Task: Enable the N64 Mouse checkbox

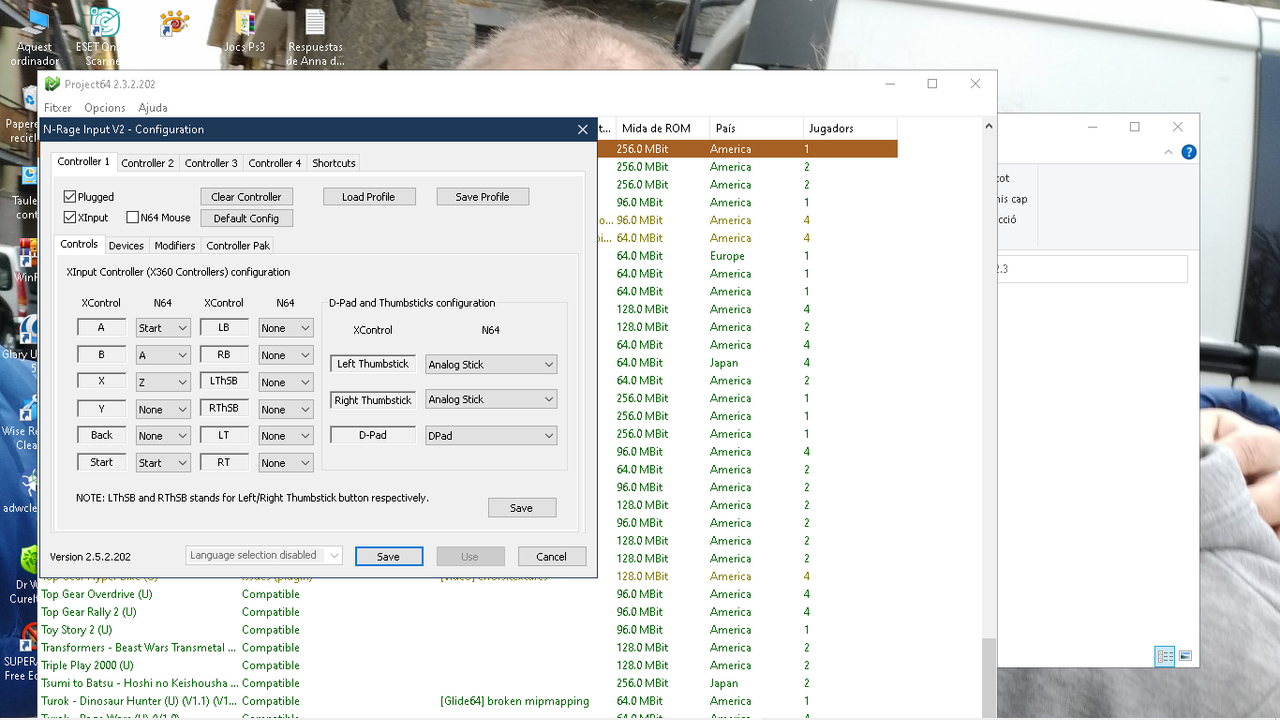Action: pyautogui.click(x=132, y=217)
